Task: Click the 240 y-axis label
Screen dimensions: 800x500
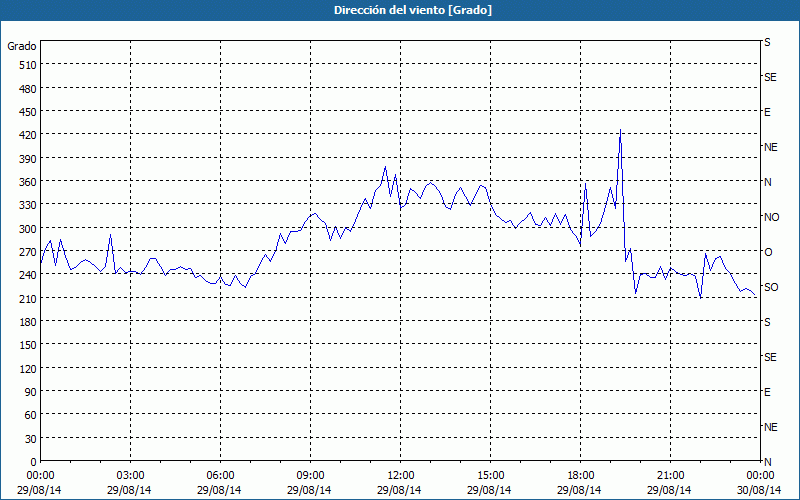Action: tap(28, 275)
